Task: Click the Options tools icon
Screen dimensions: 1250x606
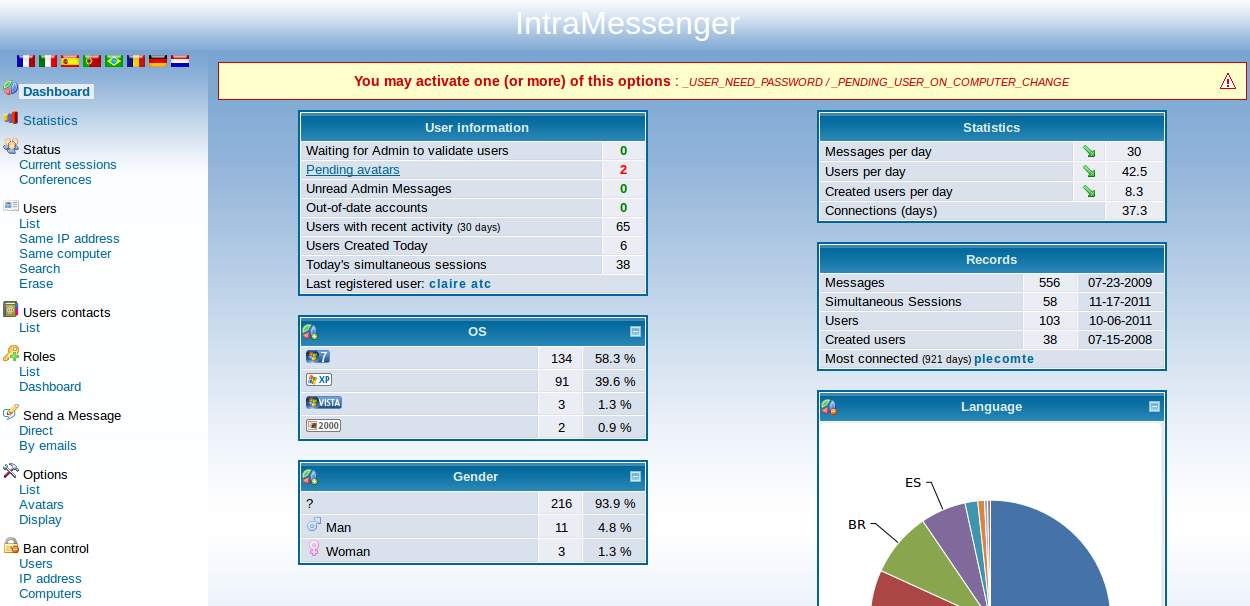Action: (11, 472)
